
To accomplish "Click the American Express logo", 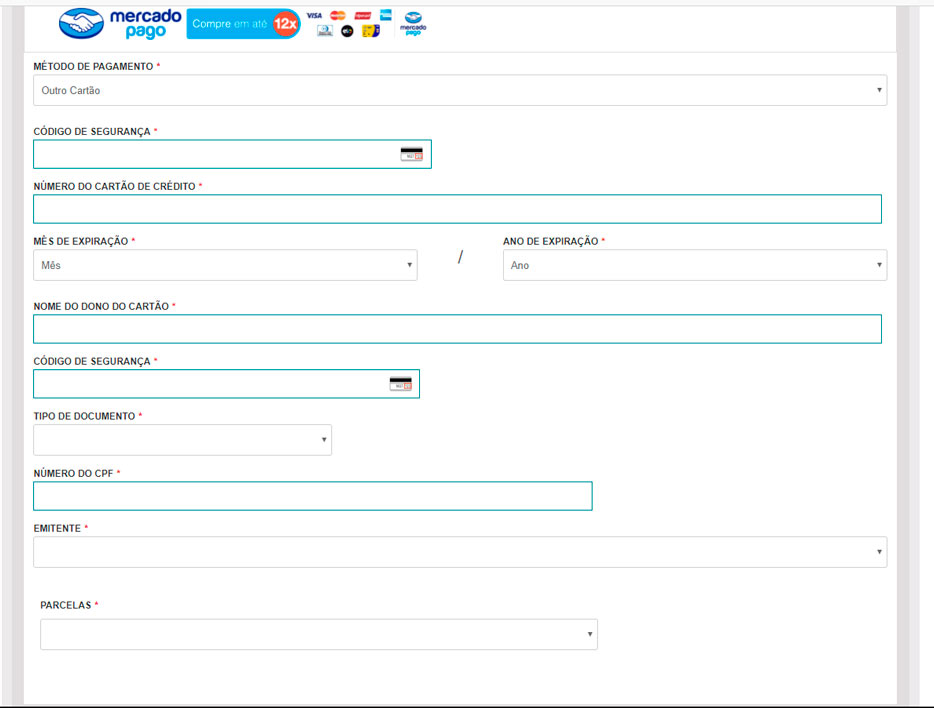I will (x=385, y=15).
